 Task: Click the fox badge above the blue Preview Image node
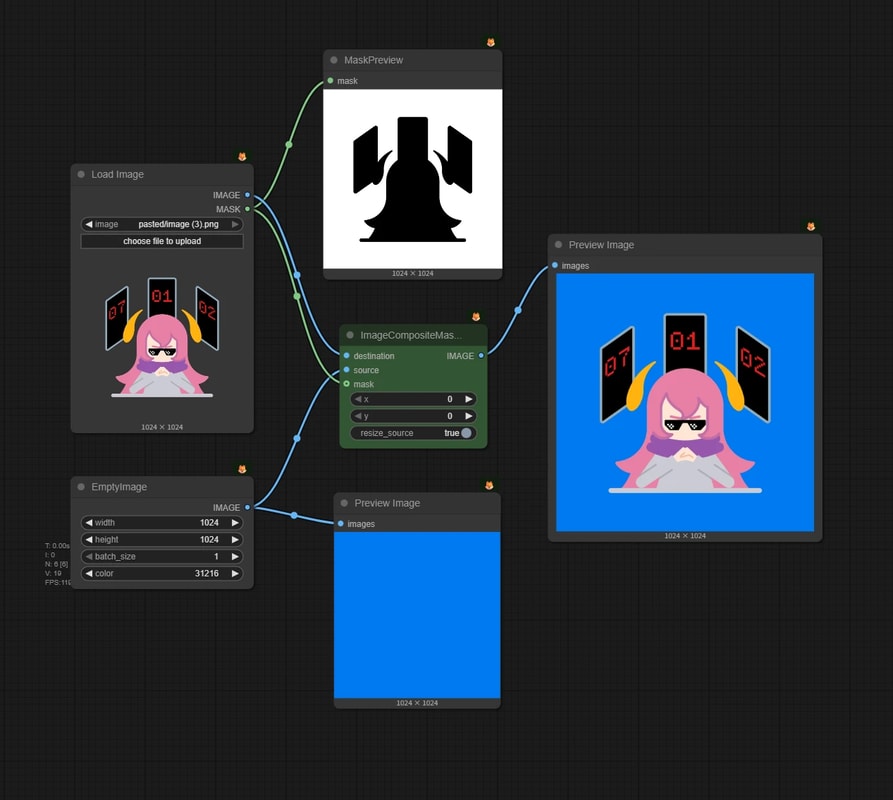pos(489,485)
